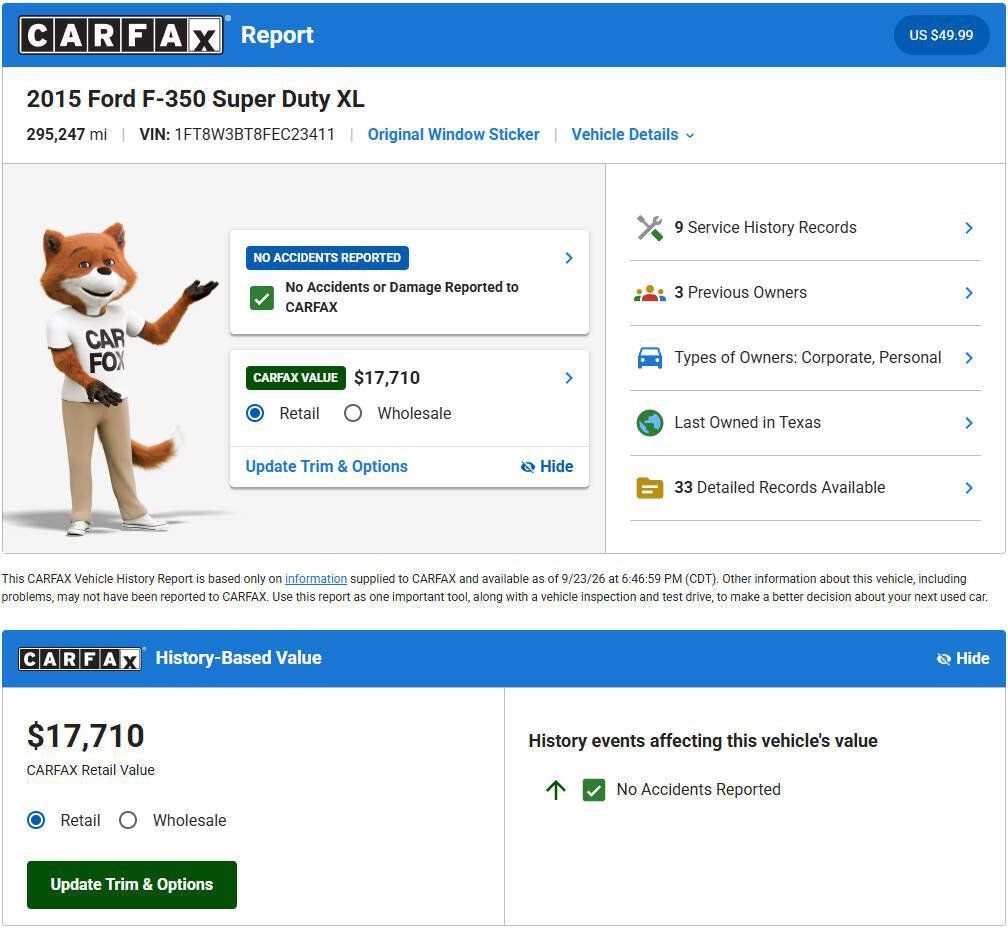The width and height of the screenshot is (1008, 928).
Task: Click the CARFAX logo in top header
Action: 121,35
